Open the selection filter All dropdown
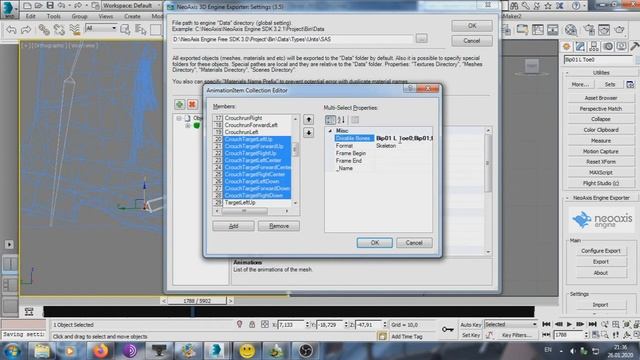 point(101,28)
